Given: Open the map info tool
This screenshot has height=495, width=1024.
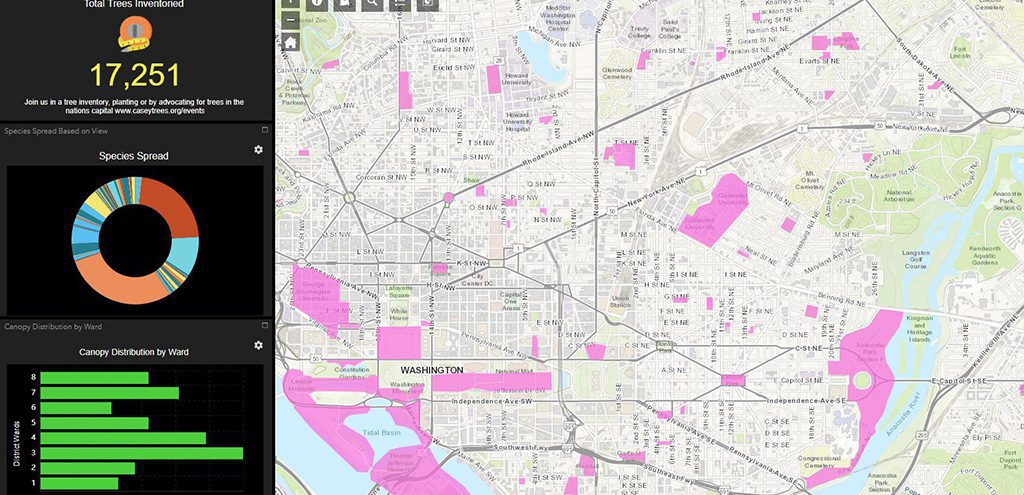Looking at the screenshot, I should (317, 3).
